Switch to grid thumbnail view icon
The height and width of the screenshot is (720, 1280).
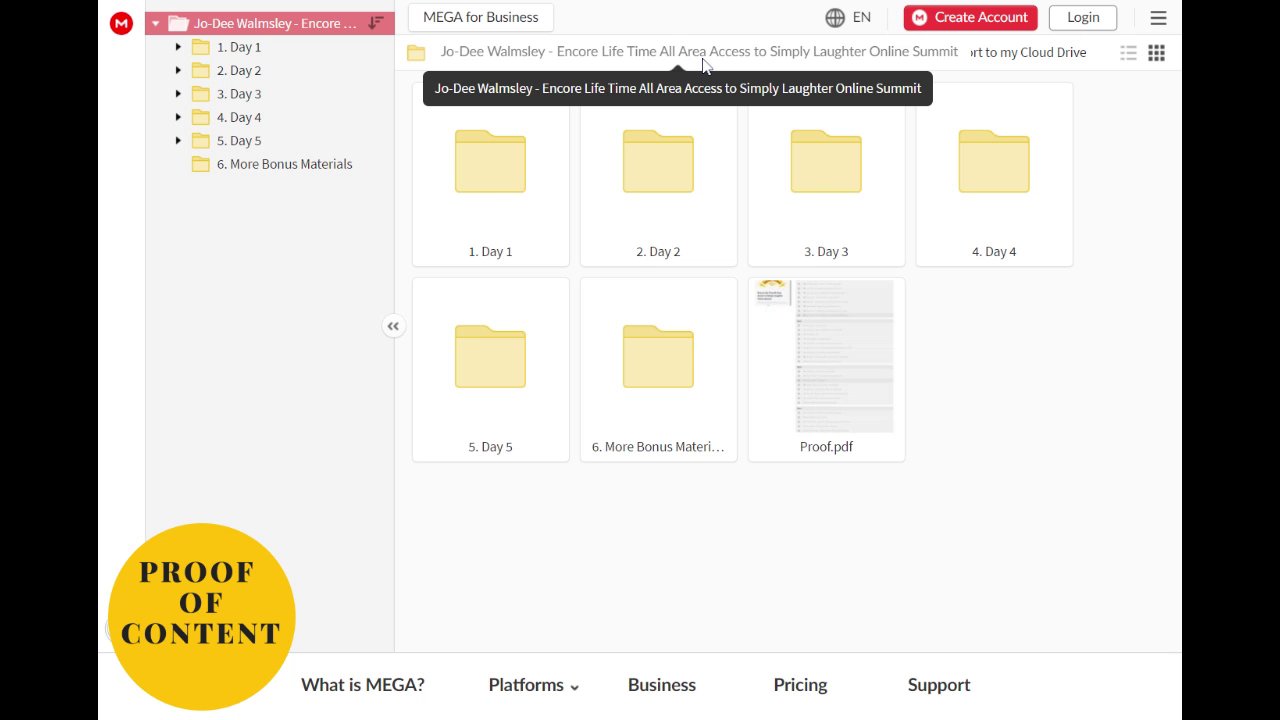point(1156,53)
